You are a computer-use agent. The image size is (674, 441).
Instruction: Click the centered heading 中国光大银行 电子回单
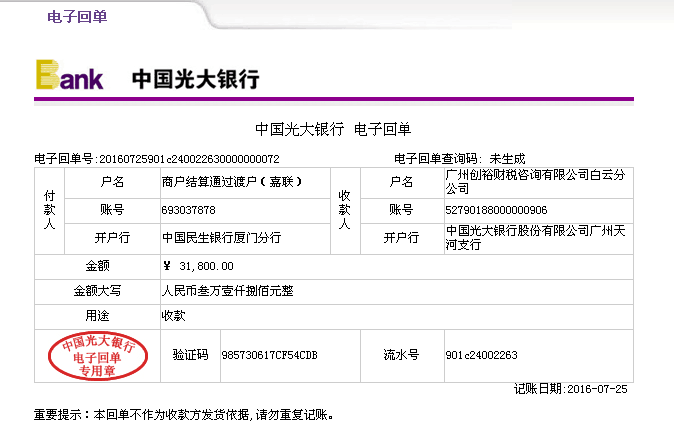pos(333,129)
